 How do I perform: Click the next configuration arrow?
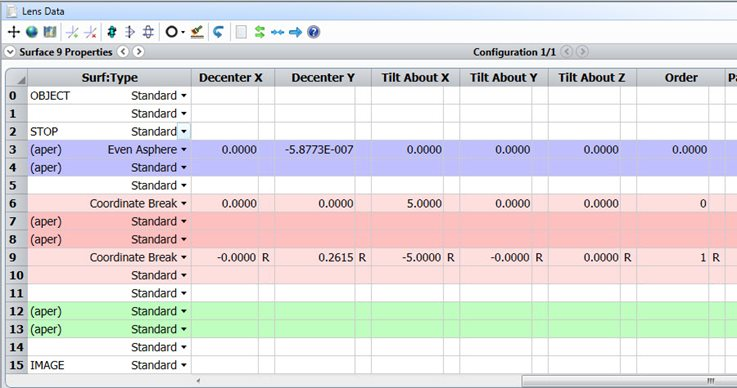tap(582, 52)
